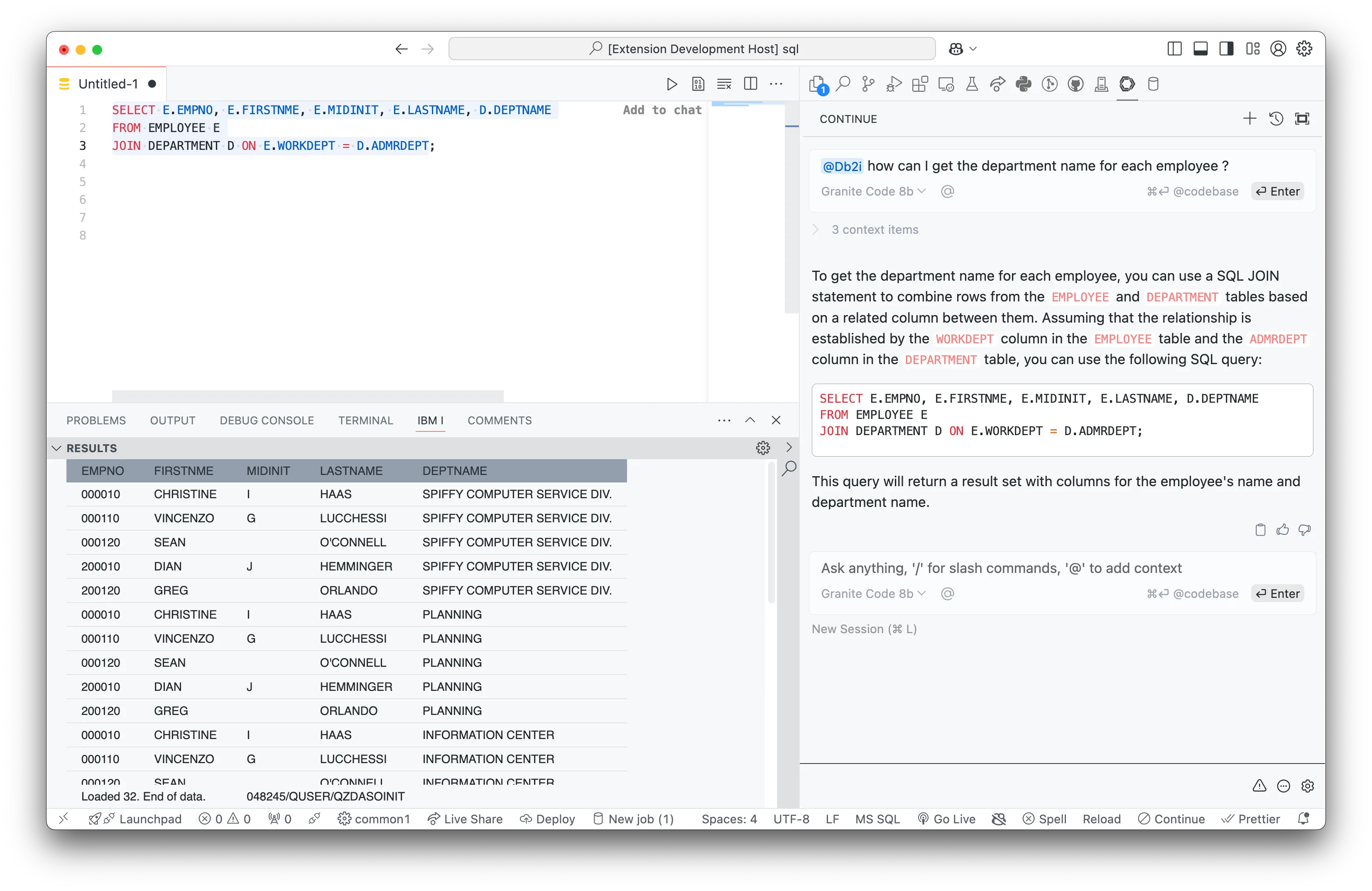1372x891 pixels.
Task: Open results settings gear icon
Action: click(x=763, y=448)
